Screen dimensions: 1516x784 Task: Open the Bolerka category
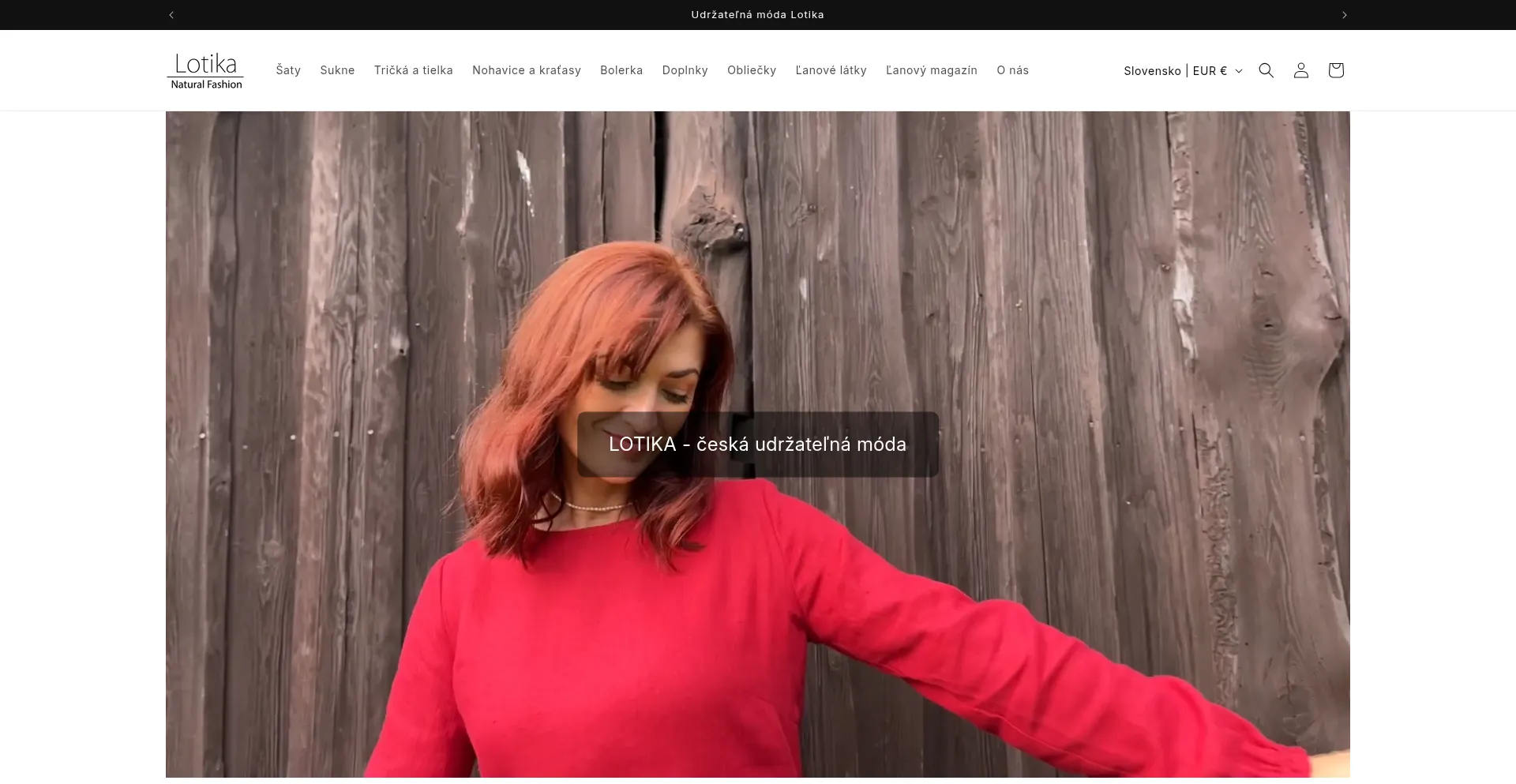coord(621,70)
